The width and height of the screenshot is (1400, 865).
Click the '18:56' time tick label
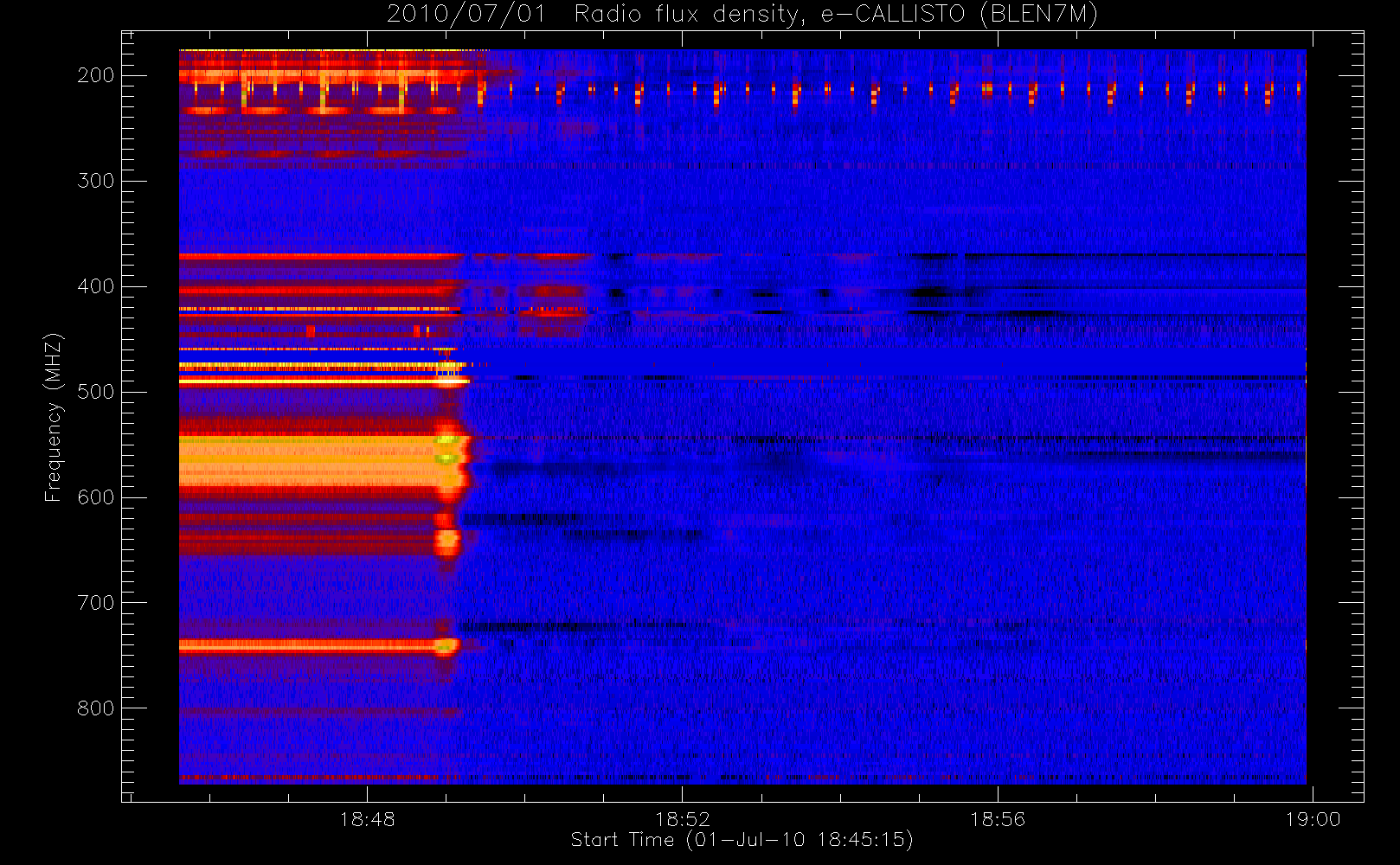[998, 819]
